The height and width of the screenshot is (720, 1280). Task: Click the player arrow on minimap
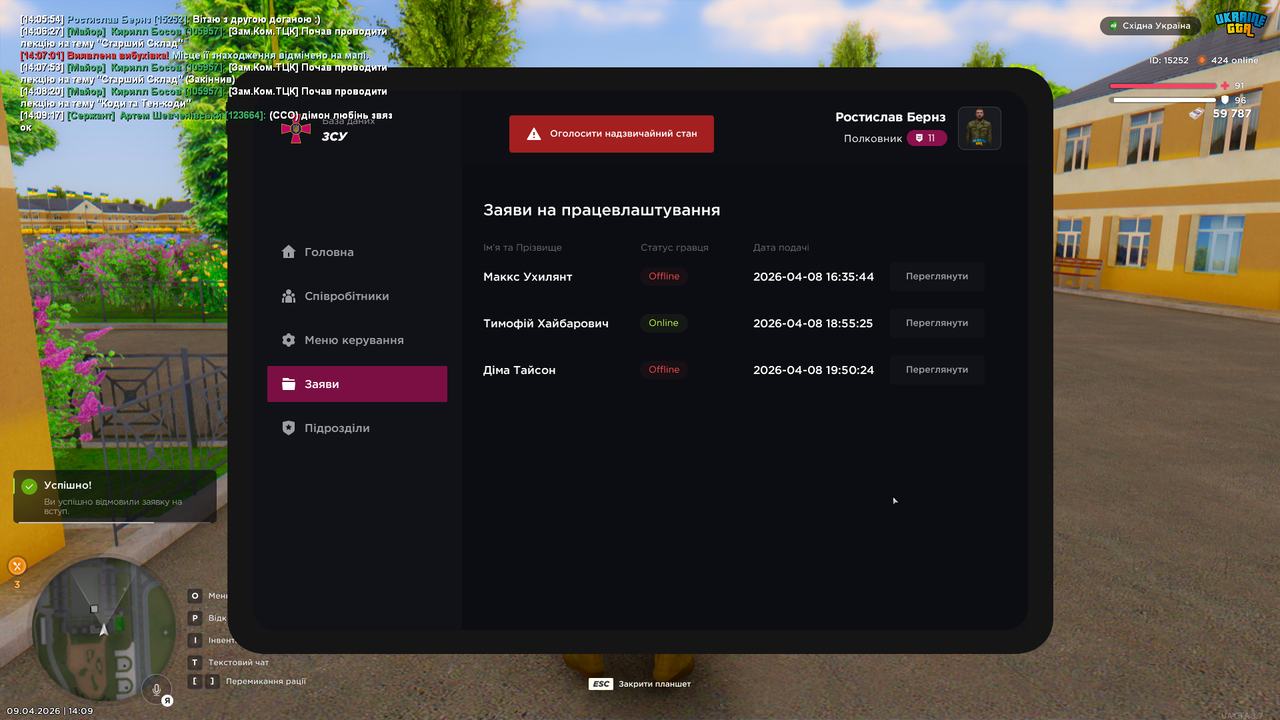point(103,629)
